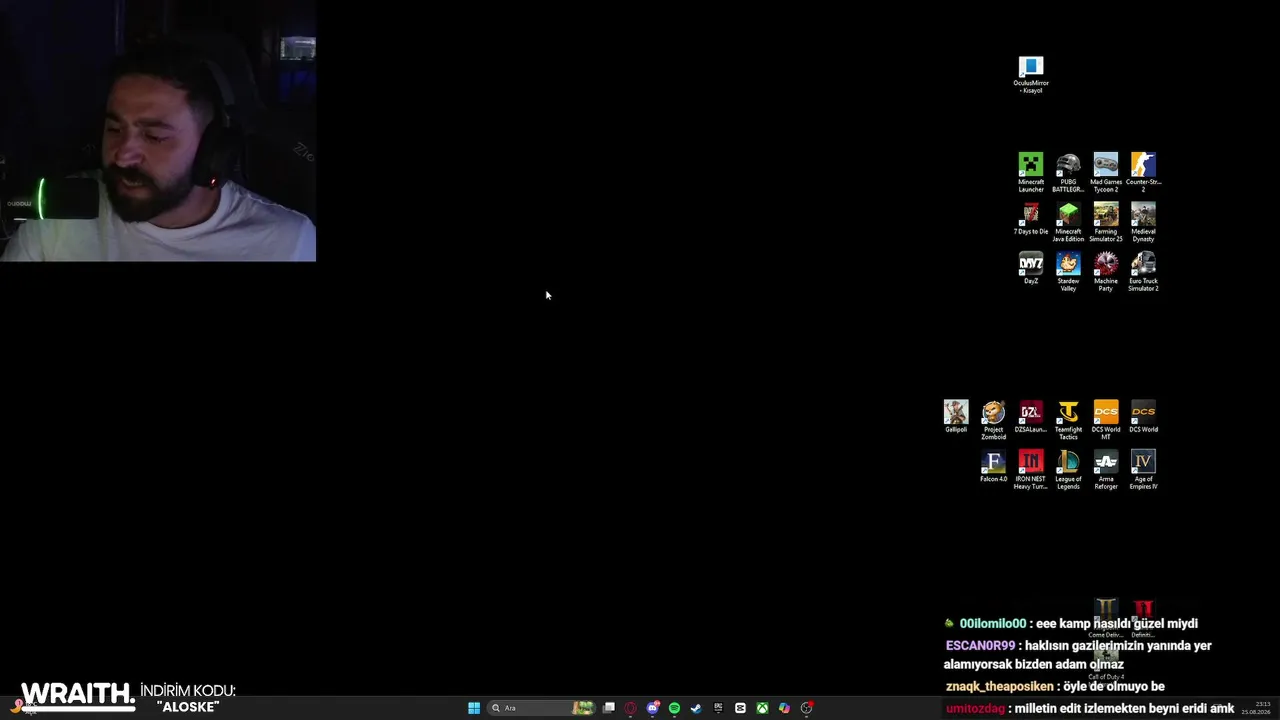Click the Gallipoli desktop shortcut
The width and height of the screenshot is (1280, 720).
tap(956, 416)
